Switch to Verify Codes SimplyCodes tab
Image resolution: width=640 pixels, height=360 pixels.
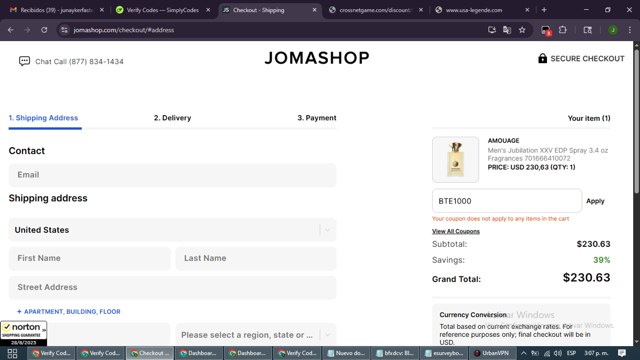(162, 10)
